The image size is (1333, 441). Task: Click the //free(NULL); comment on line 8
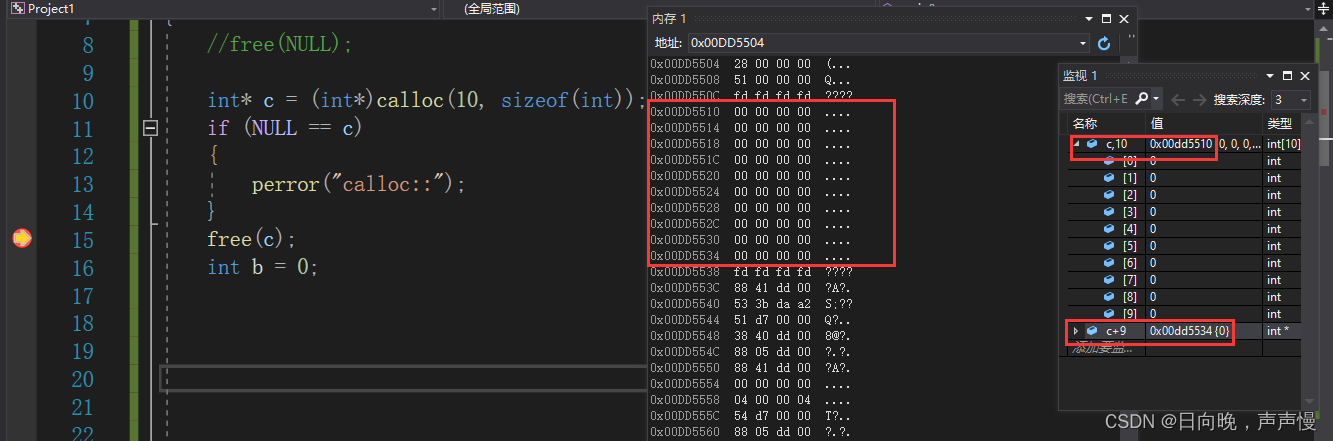click(x=280, y=45)
